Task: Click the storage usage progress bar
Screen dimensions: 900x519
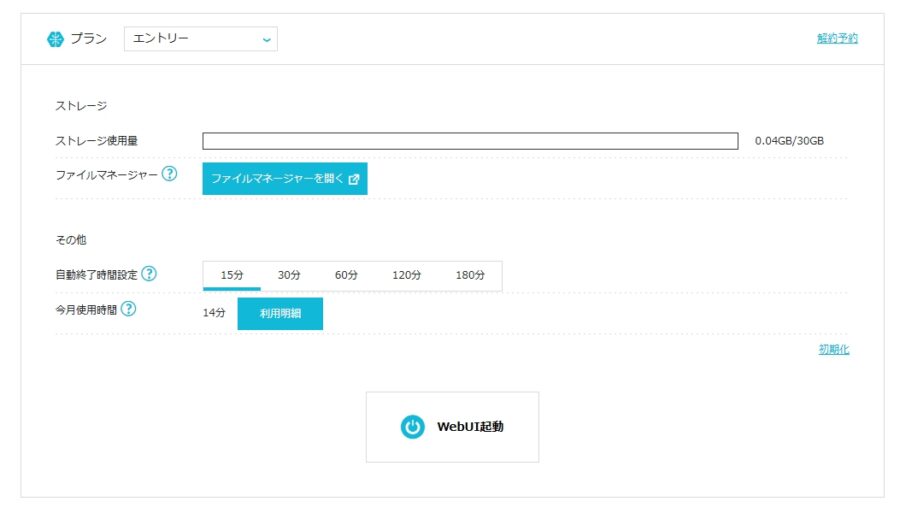Action: [470, 141]
